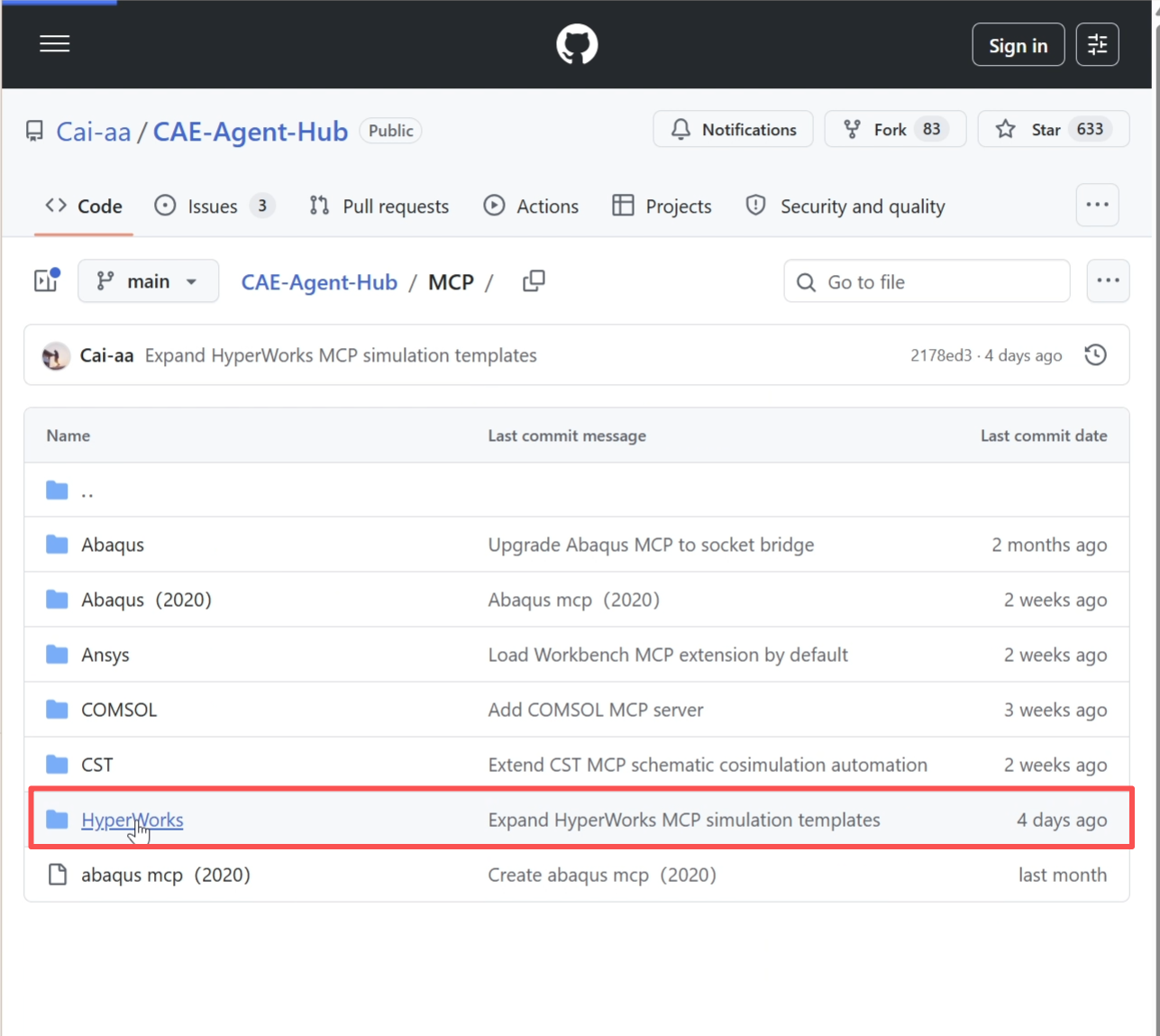The width and height of the screenshot is (1160, 1036).
Task: Open Cai-aa avatar in latest commit
Action: [56, 356]
